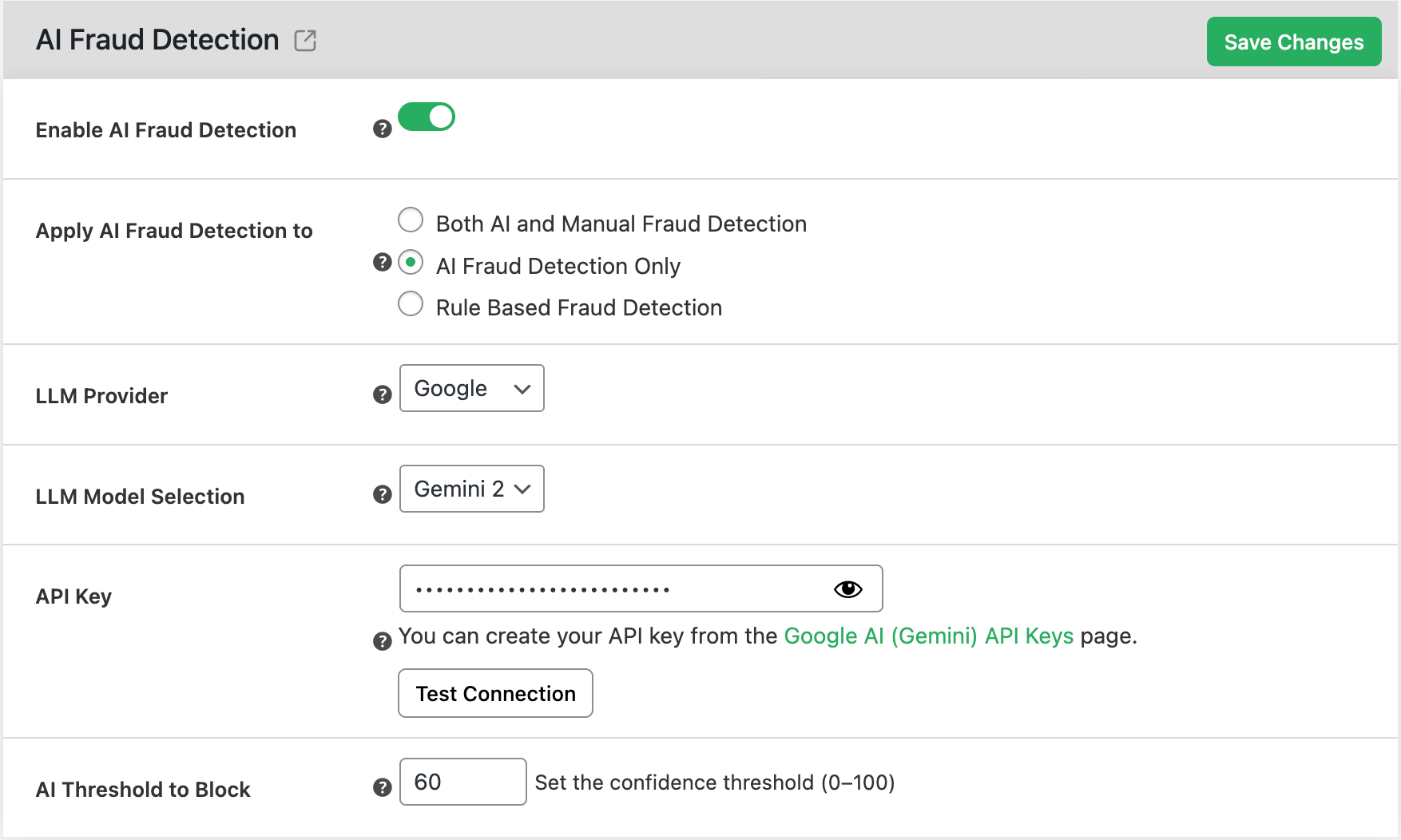This screenshot has width=1401, height=840.
Task: Select Both AI and Manual Fraud Detection
Action: click(410, 220)
